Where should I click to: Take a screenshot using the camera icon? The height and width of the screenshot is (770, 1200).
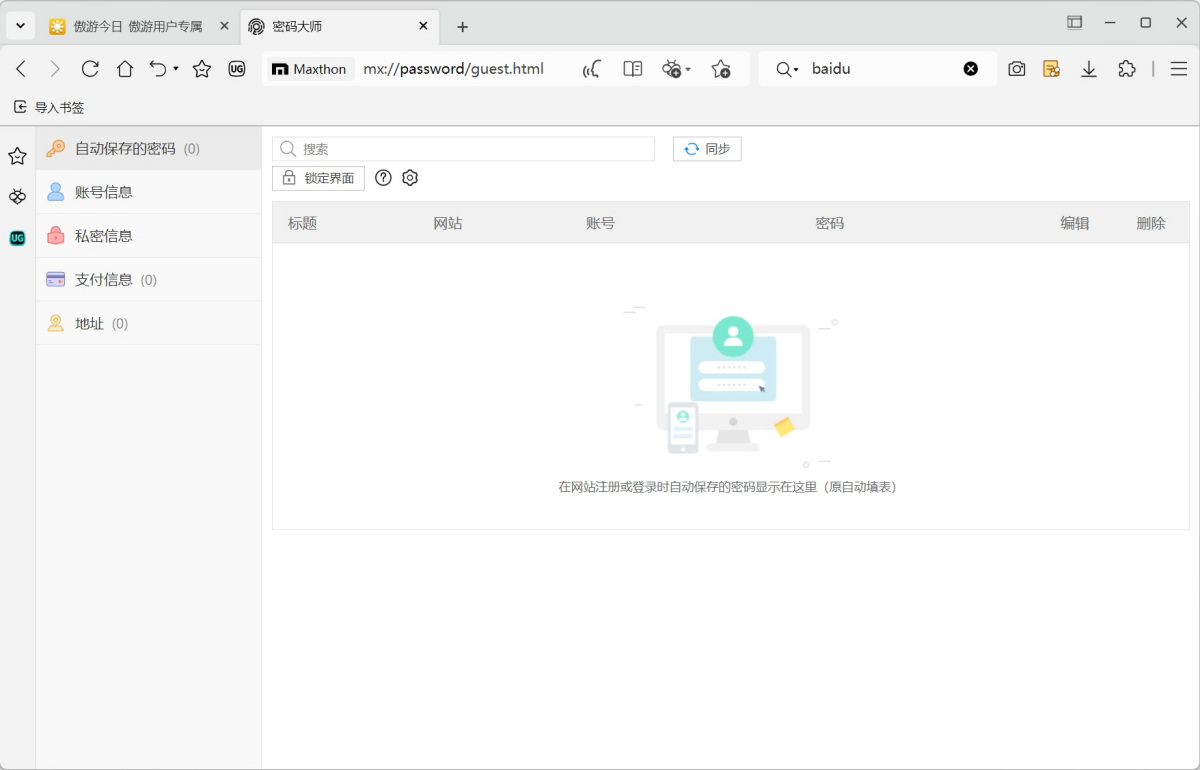coord(1017,69)
